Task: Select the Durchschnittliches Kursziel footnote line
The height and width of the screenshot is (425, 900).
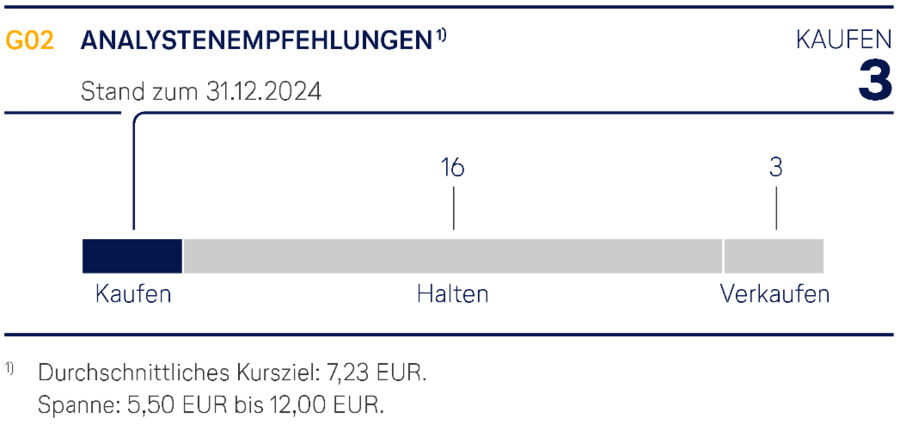Action: [x=232, y=374]
